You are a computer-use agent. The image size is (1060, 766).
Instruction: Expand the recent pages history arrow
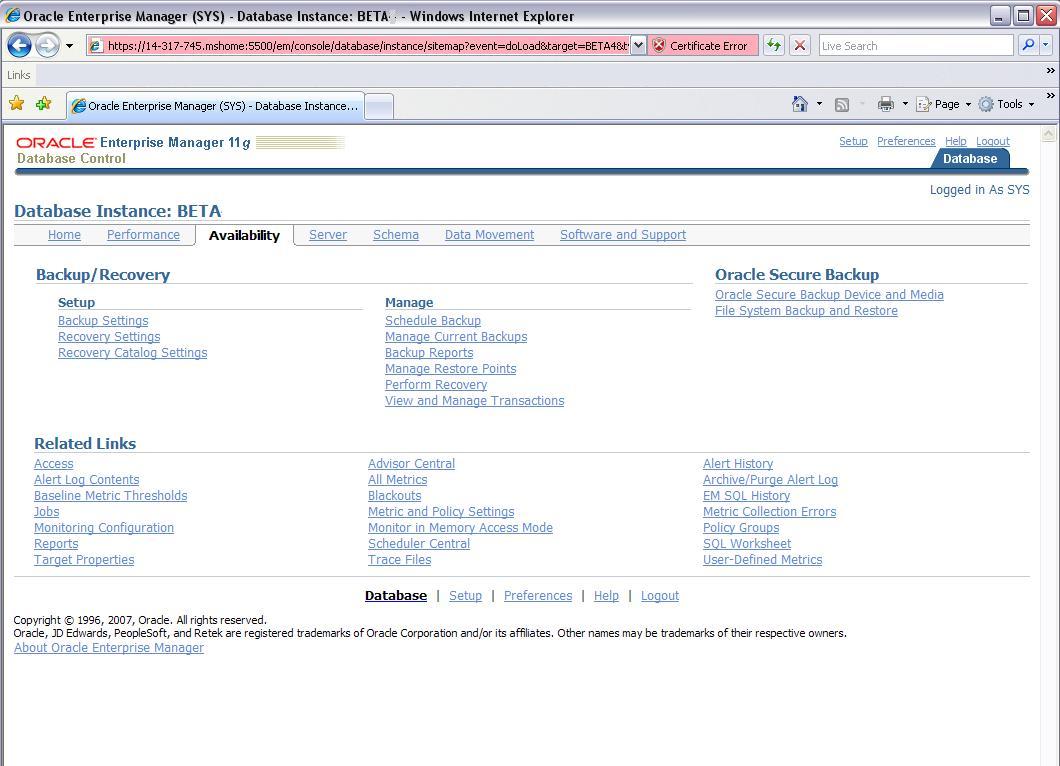[69, 46]
